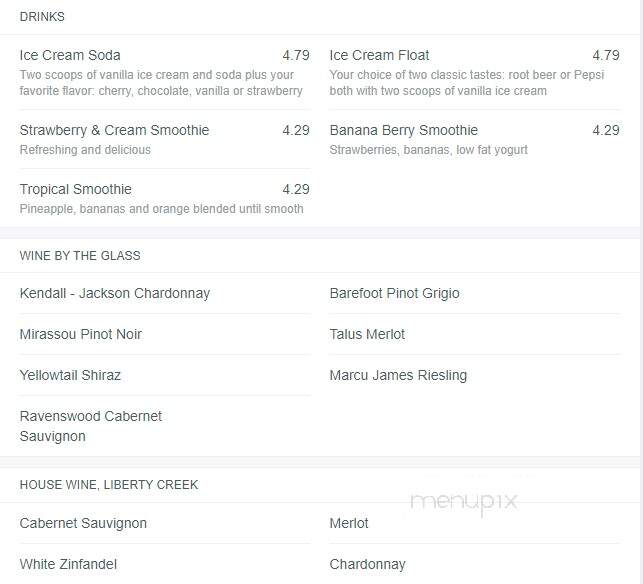This screenshot has height=584, width=643.
Task: Click the menupix watermark logo
Action: 464,503
